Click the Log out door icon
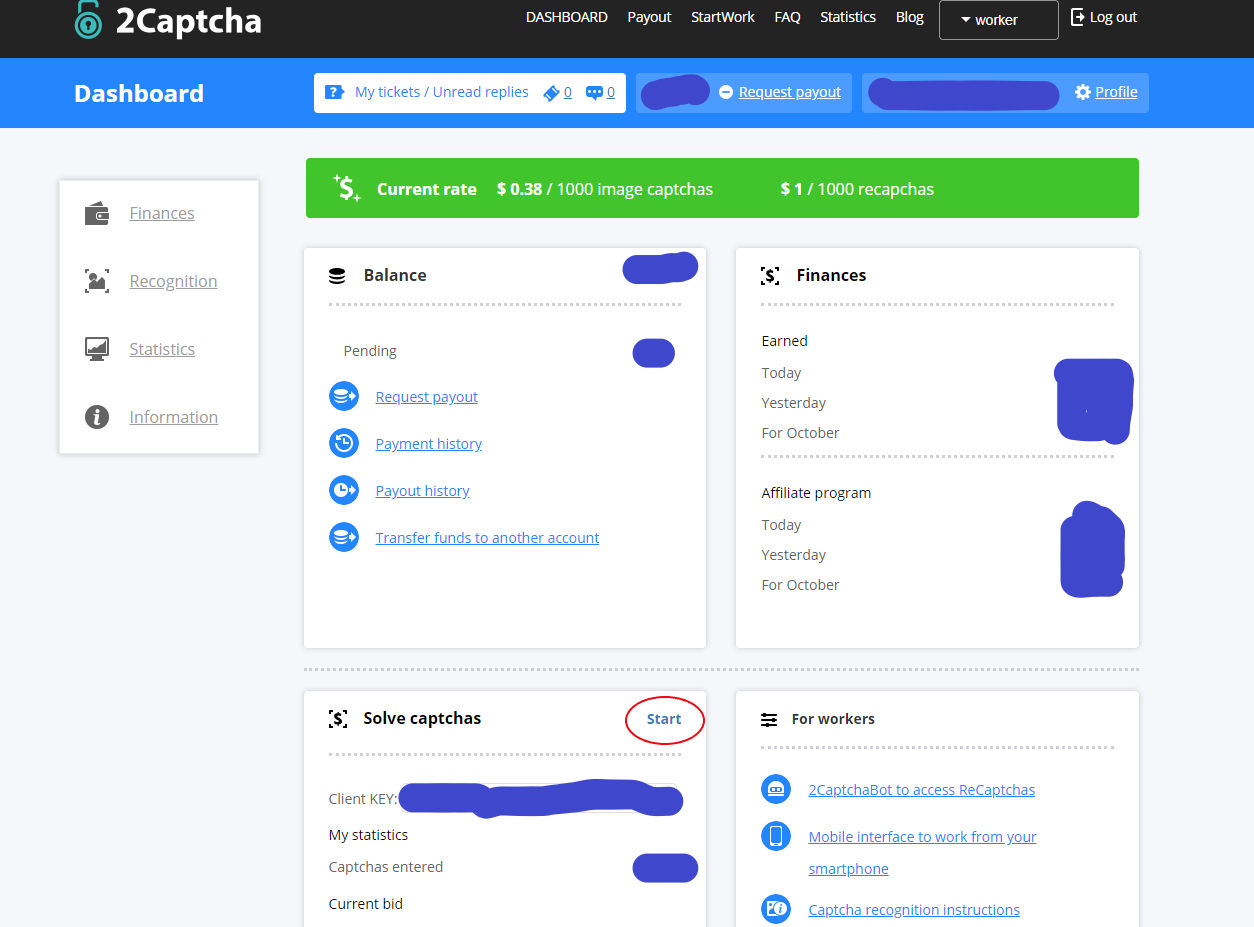 tap(1077, 17)
